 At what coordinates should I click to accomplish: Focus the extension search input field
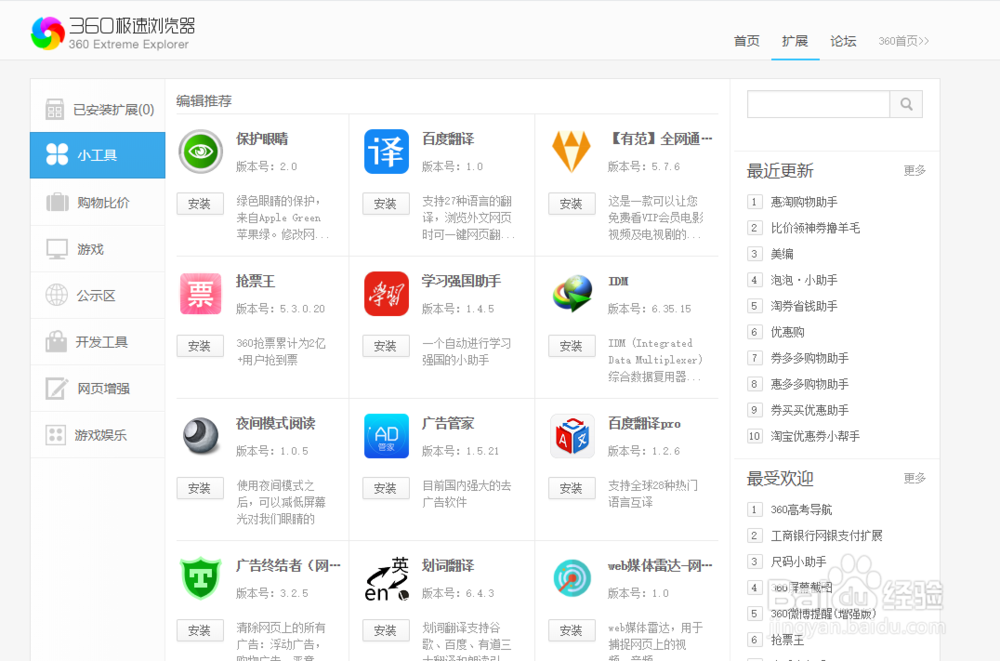point(818,104)
